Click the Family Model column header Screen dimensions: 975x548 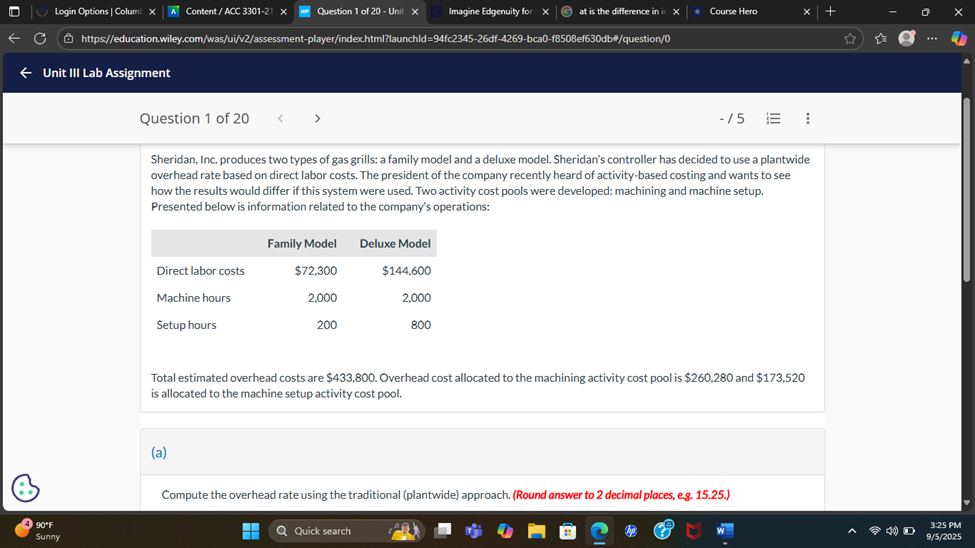pyautogui.click(x=302, y=243)
